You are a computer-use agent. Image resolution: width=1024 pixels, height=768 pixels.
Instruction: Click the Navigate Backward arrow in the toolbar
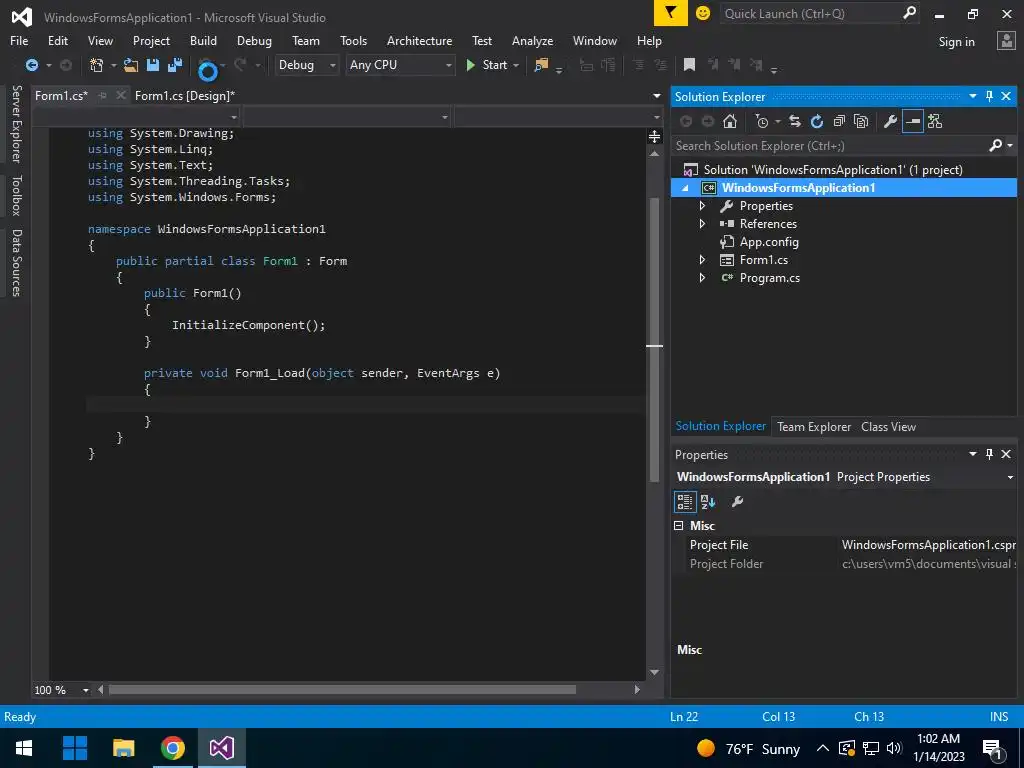tap(31, 65)
